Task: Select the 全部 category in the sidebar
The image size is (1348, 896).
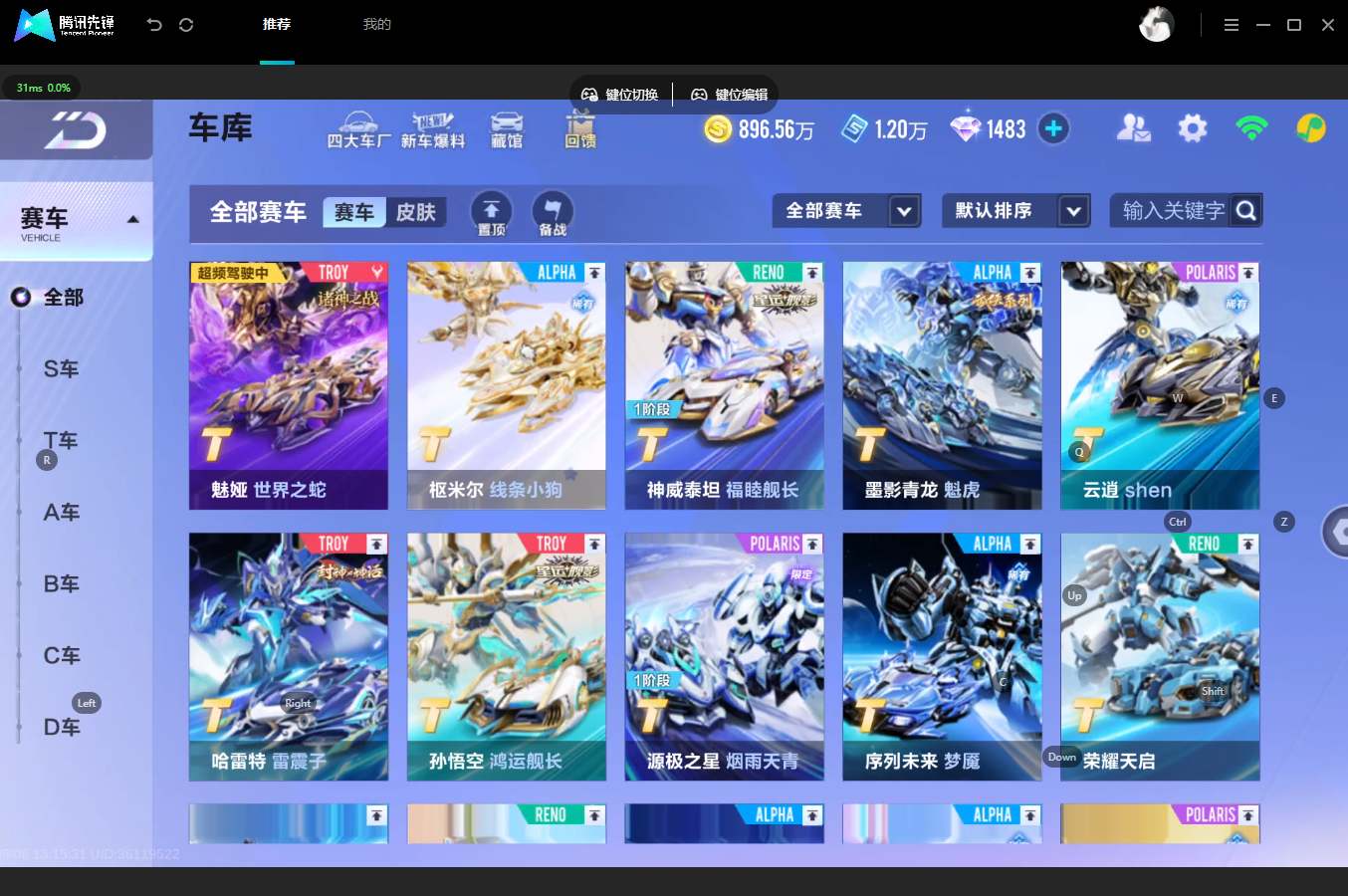Action: coord(64,298)
